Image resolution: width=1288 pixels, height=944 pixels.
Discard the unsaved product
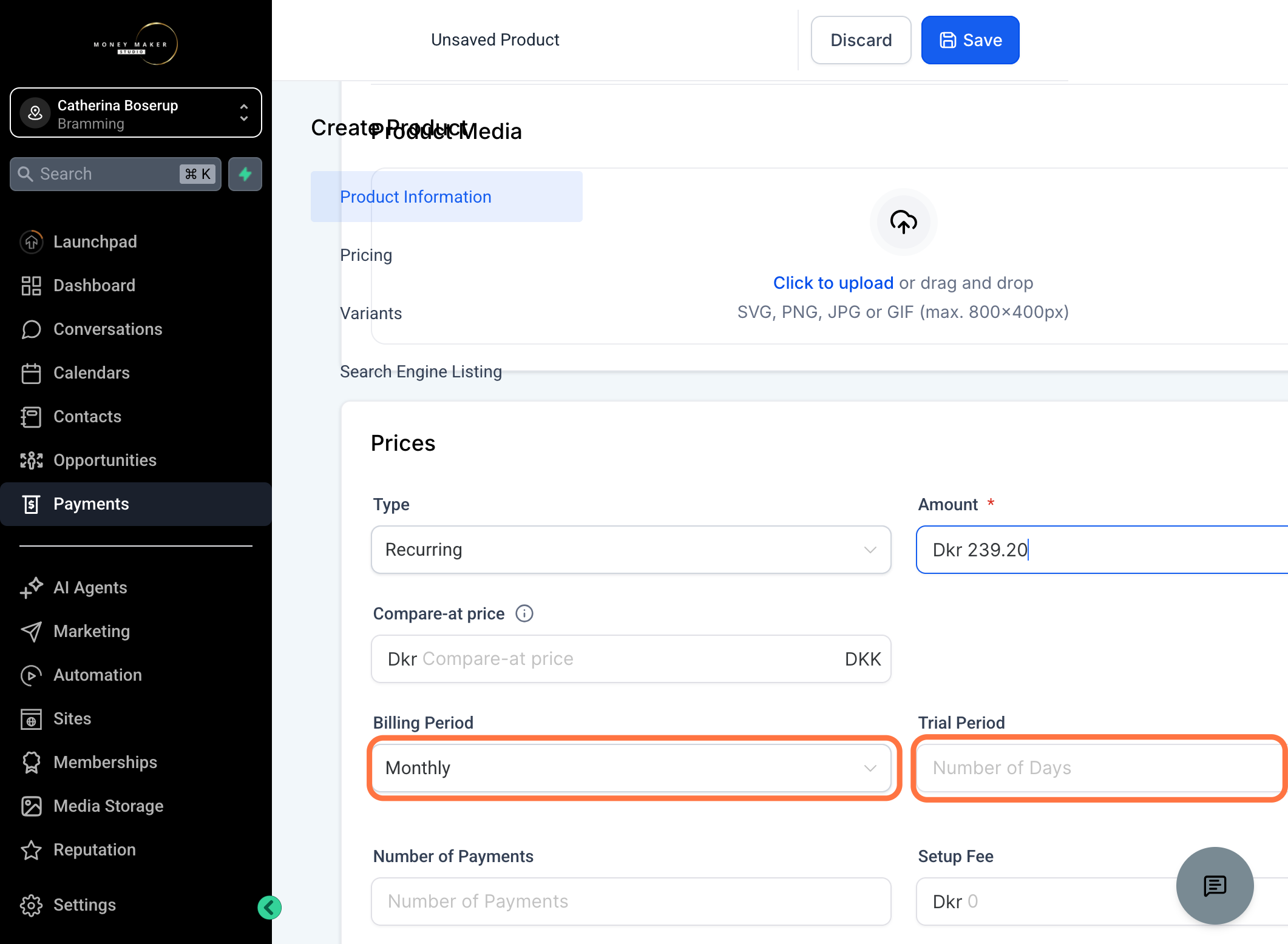click(861, 40)
